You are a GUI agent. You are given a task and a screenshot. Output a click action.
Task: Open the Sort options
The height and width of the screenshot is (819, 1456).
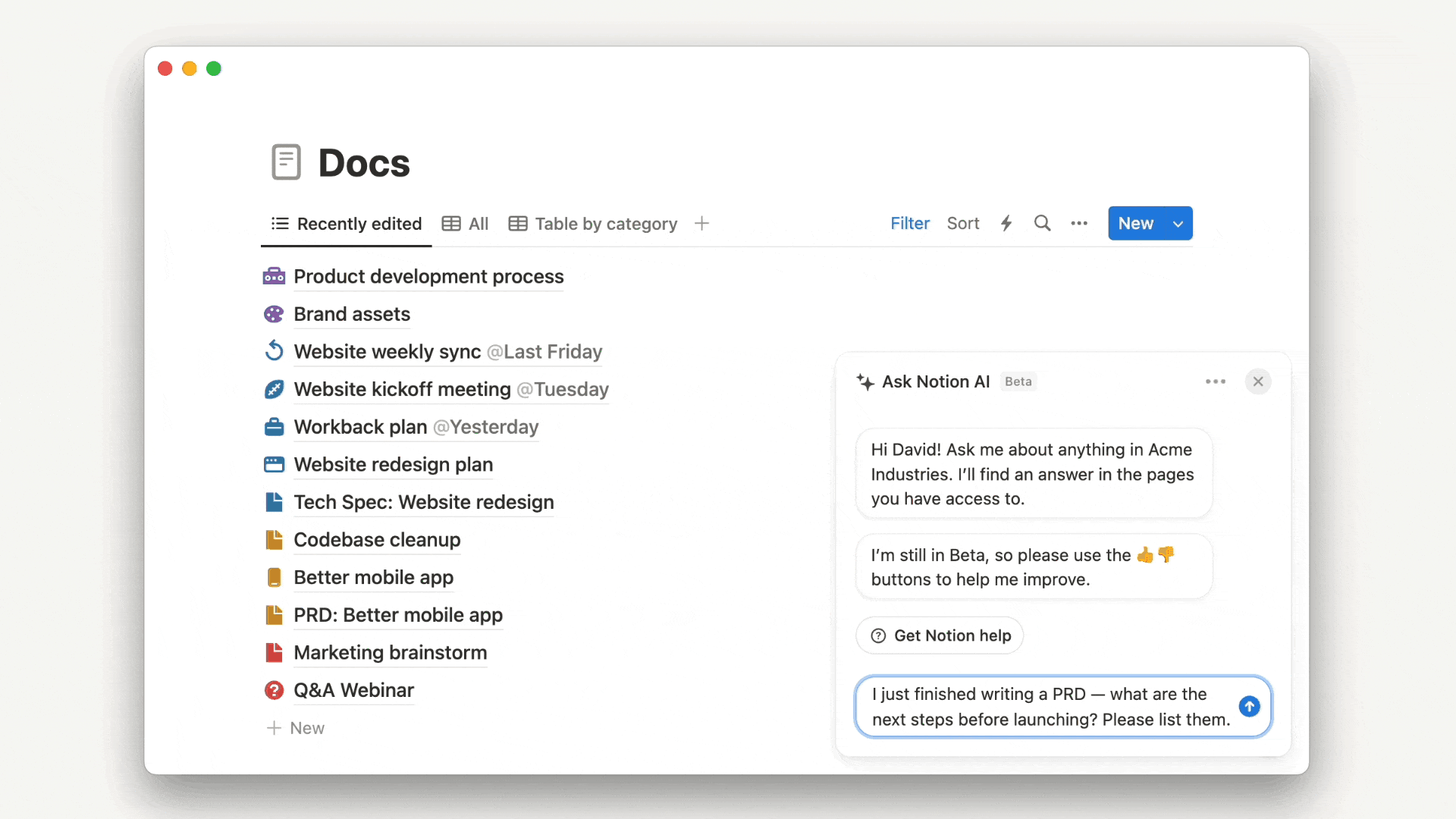(x=963, y=224)
